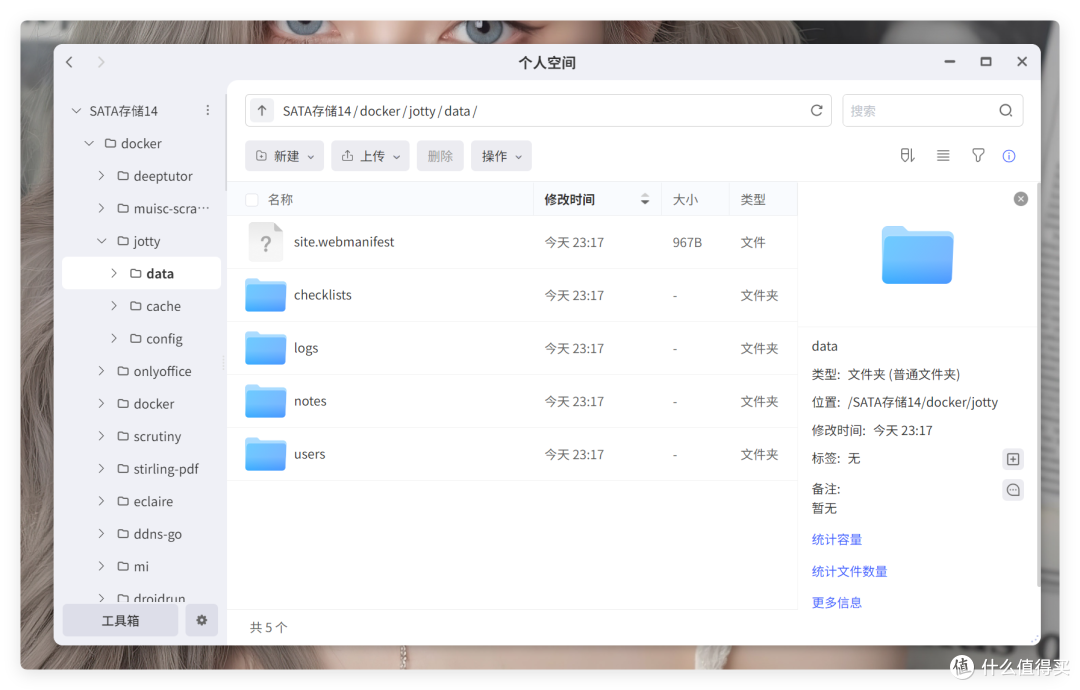Select stirling-pdf in the folder tree

[x=166, y=469]
